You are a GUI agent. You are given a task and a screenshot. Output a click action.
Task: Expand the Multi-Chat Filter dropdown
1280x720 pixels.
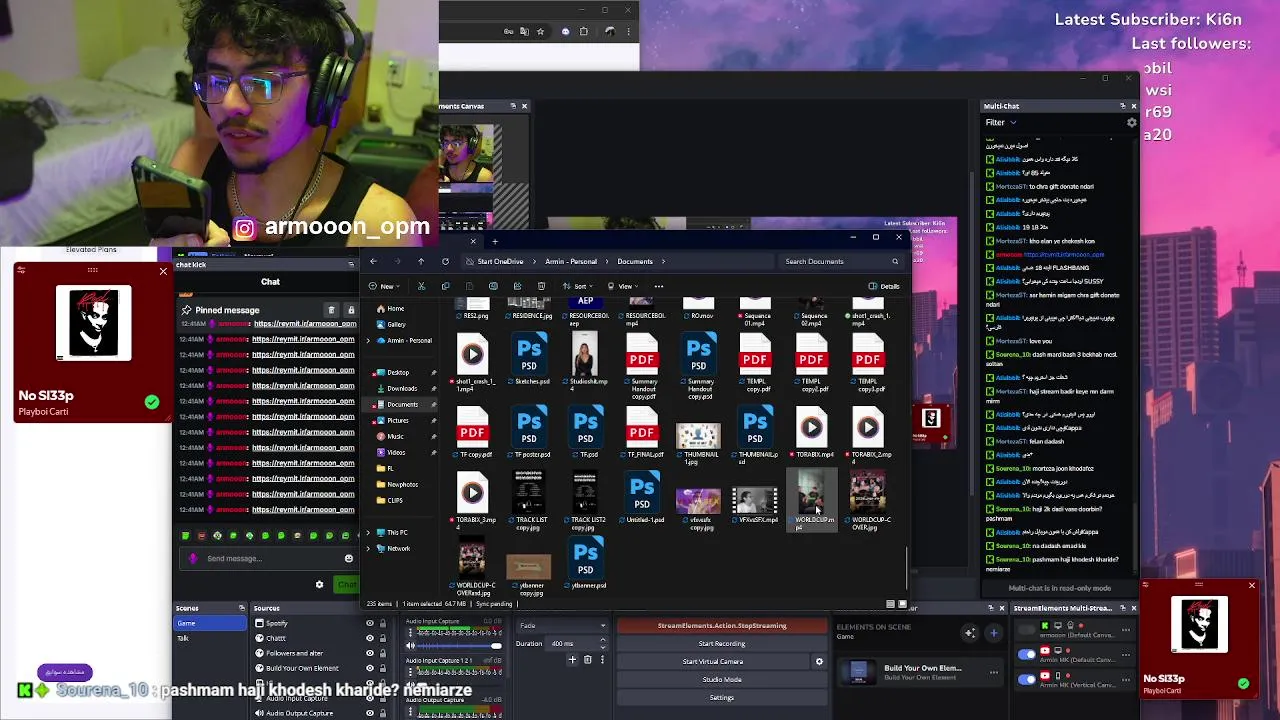(1000, 123)
